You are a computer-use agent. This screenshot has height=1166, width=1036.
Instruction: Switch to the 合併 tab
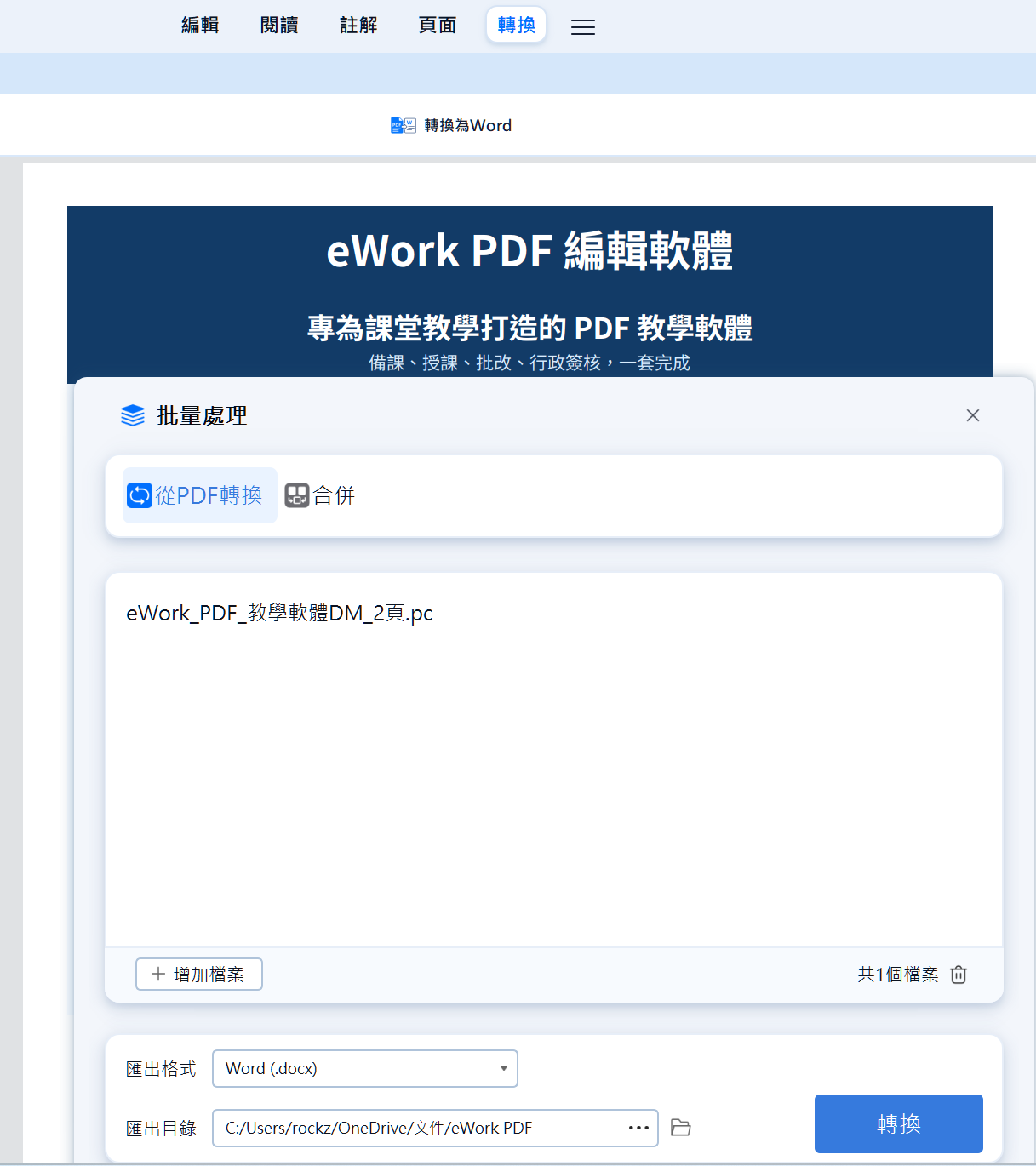[320, 495]
